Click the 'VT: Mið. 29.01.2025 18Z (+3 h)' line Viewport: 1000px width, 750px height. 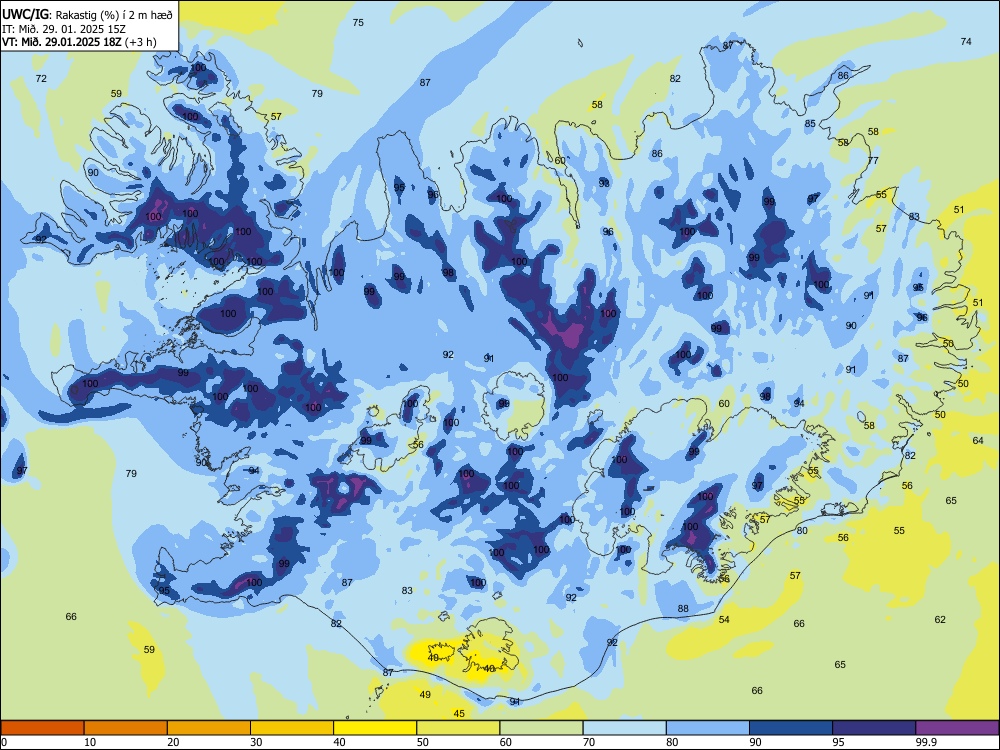tap(79, 42)
